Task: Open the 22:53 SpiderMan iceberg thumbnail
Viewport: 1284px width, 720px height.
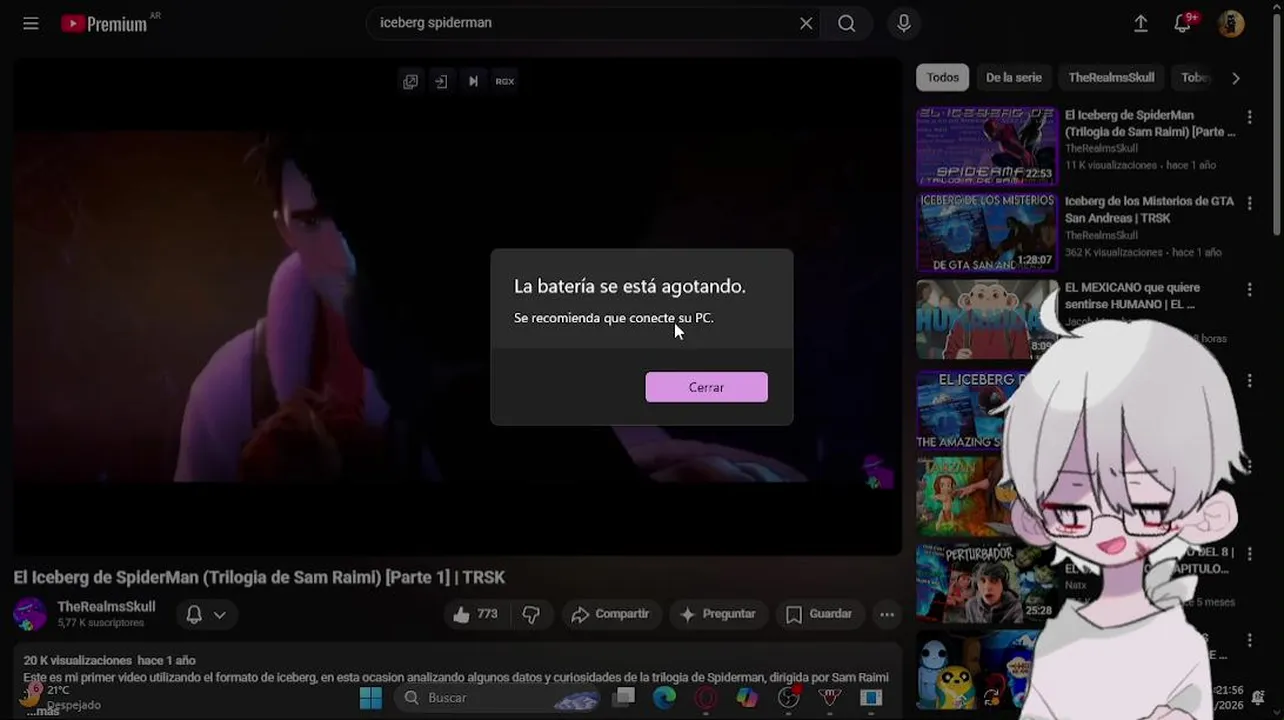Action: [x=987, y=146]
